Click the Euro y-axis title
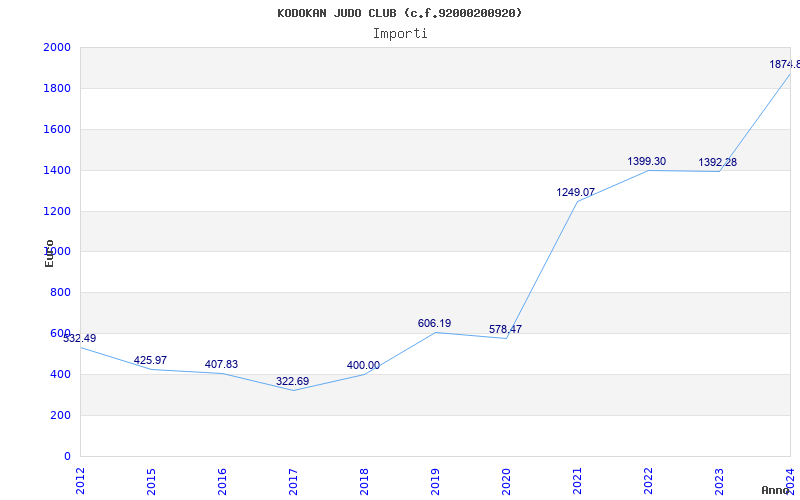The height and width of the screenshot is (500, 800). (49, 253)
